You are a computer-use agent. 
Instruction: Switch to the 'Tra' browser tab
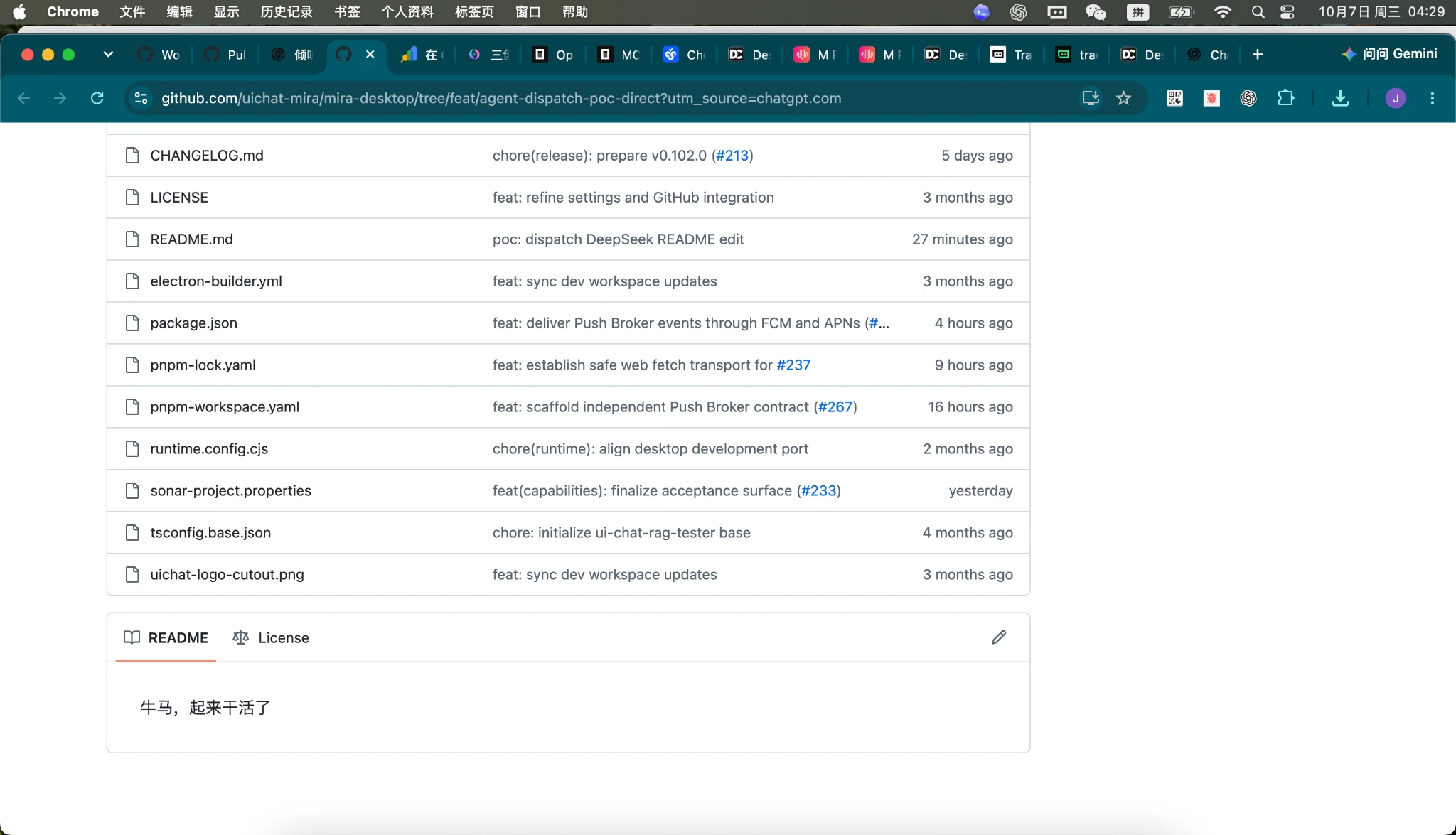coord(1011,55)
